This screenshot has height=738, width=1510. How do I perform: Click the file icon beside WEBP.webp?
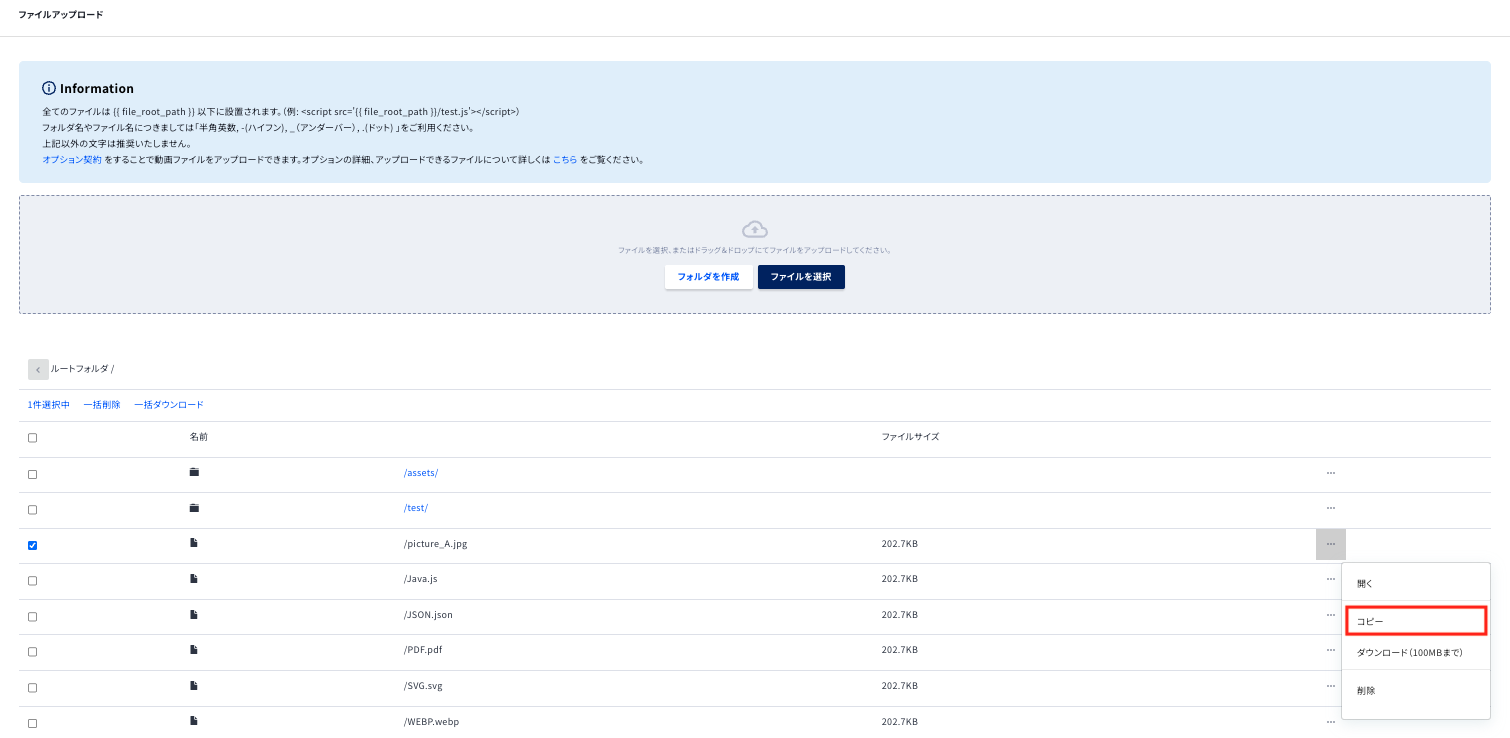[x=194, y=721]
